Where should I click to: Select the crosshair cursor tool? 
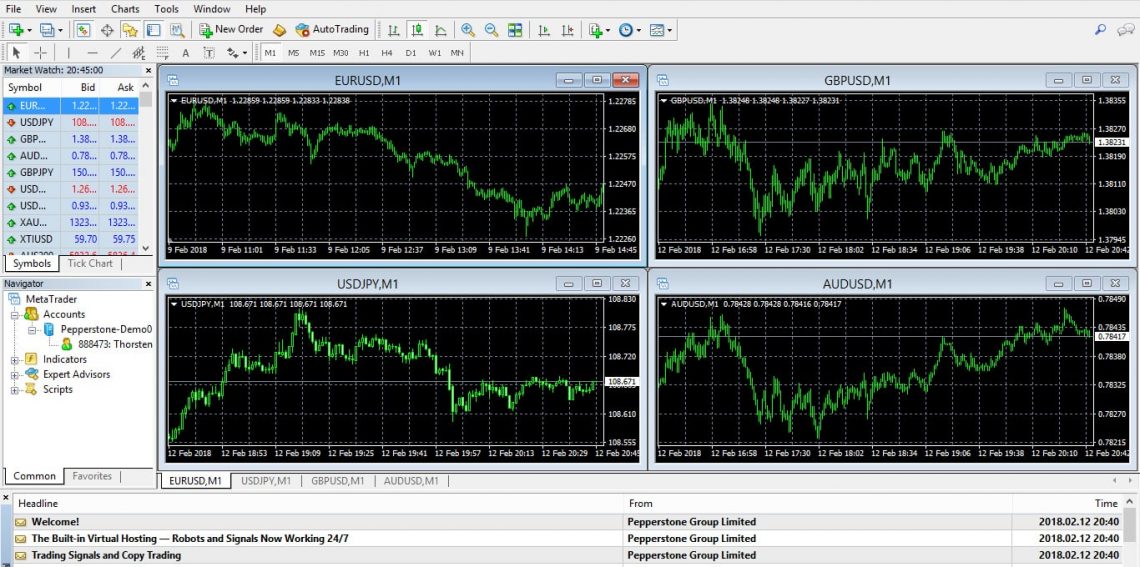tap(40, 53)
